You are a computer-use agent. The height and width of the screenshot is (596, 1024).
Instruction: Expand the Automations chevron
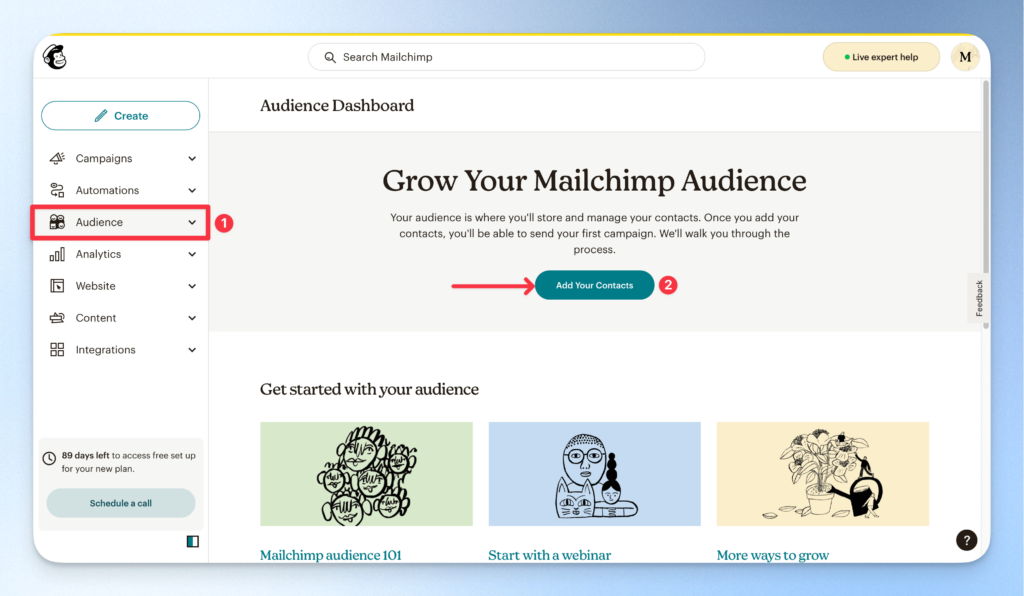tap(192, 191)
